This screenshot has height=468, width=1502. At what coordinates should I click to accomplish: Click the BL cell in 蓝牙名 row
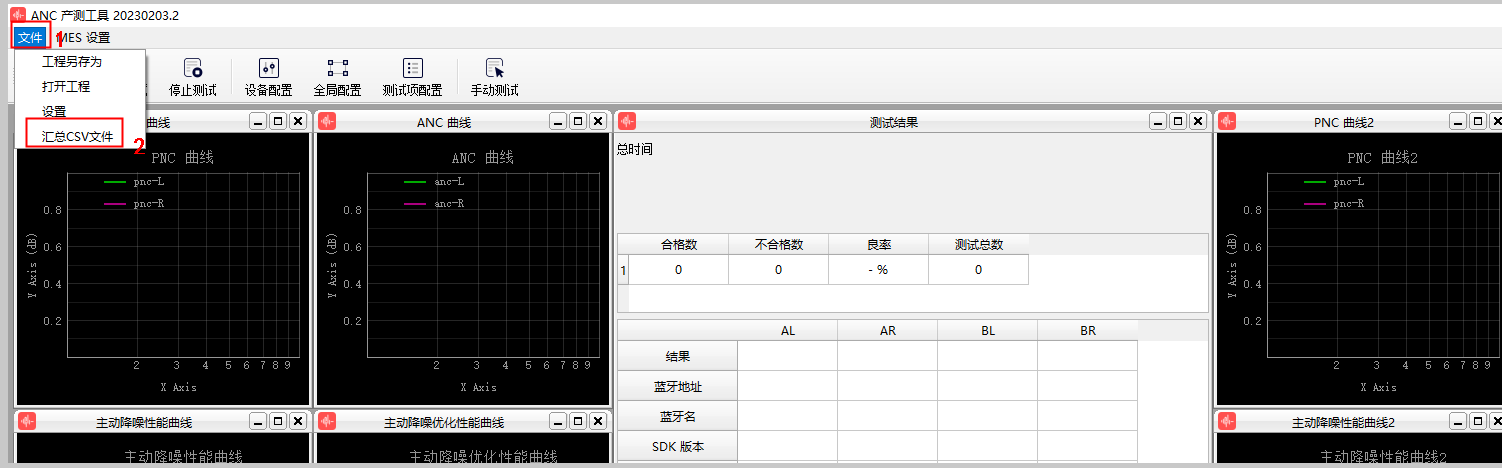[988, 416]
